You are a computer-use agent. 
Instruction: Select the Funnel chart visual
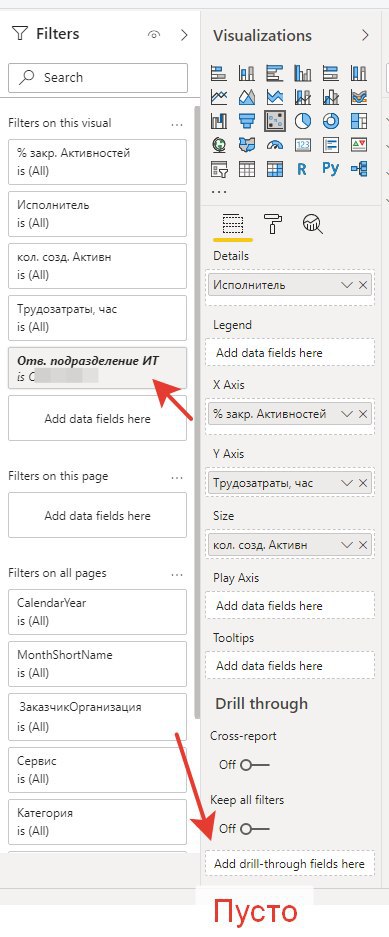247,121
